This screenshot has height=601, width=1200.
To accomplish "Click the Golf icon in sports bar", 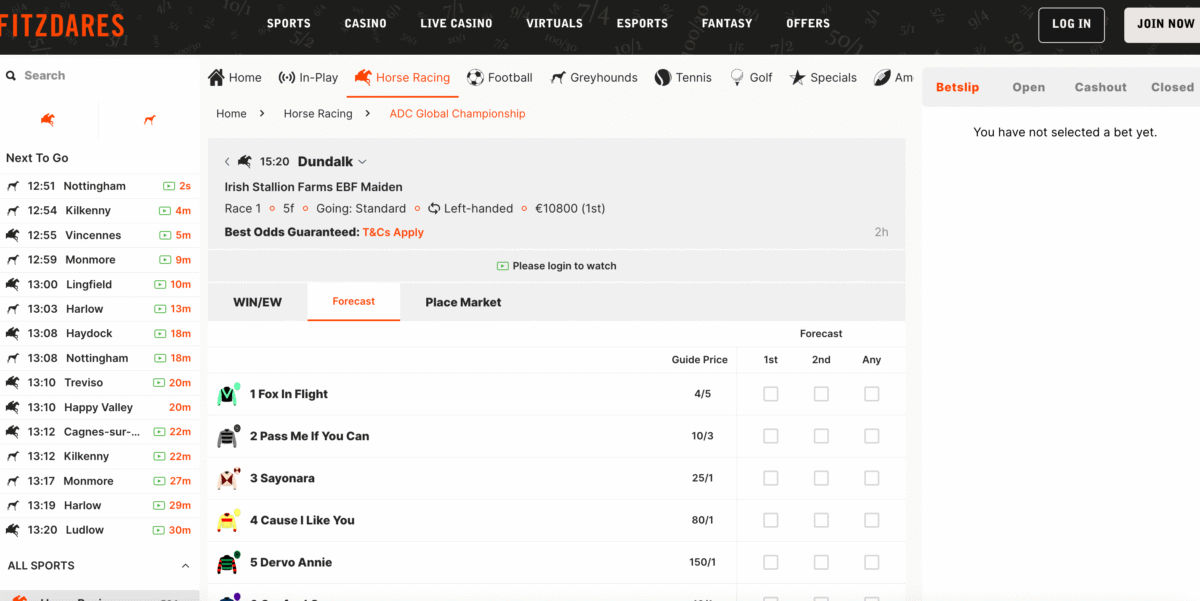I will [x=737, y=77].
